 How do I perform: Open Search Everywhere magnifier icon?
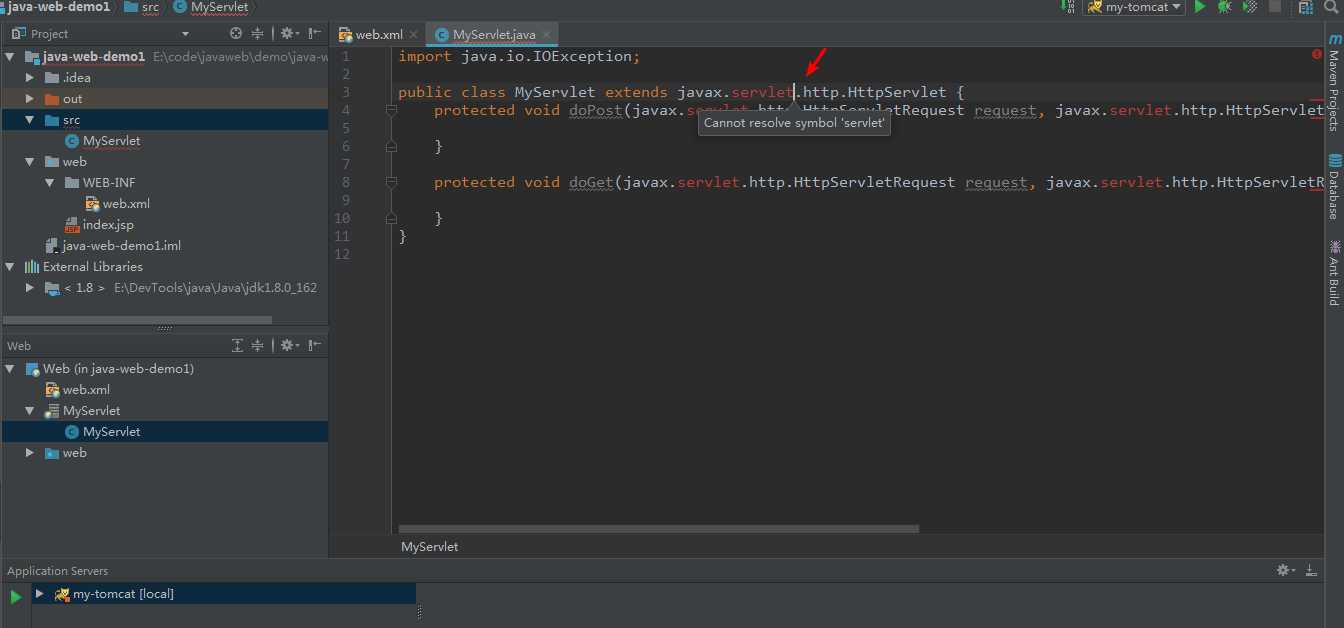point(1333,7)
